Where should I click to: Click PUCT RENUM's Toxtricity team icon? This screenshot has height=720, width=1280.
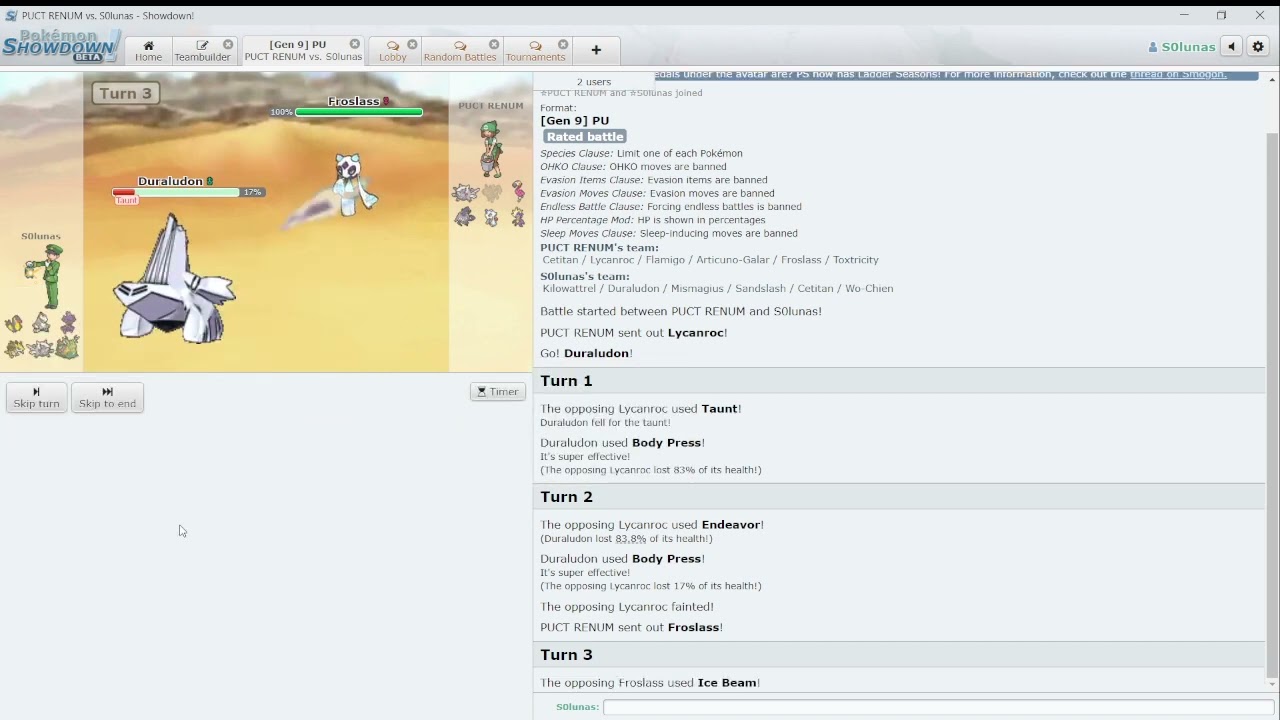pyautogui.click(x=517, y=216)
